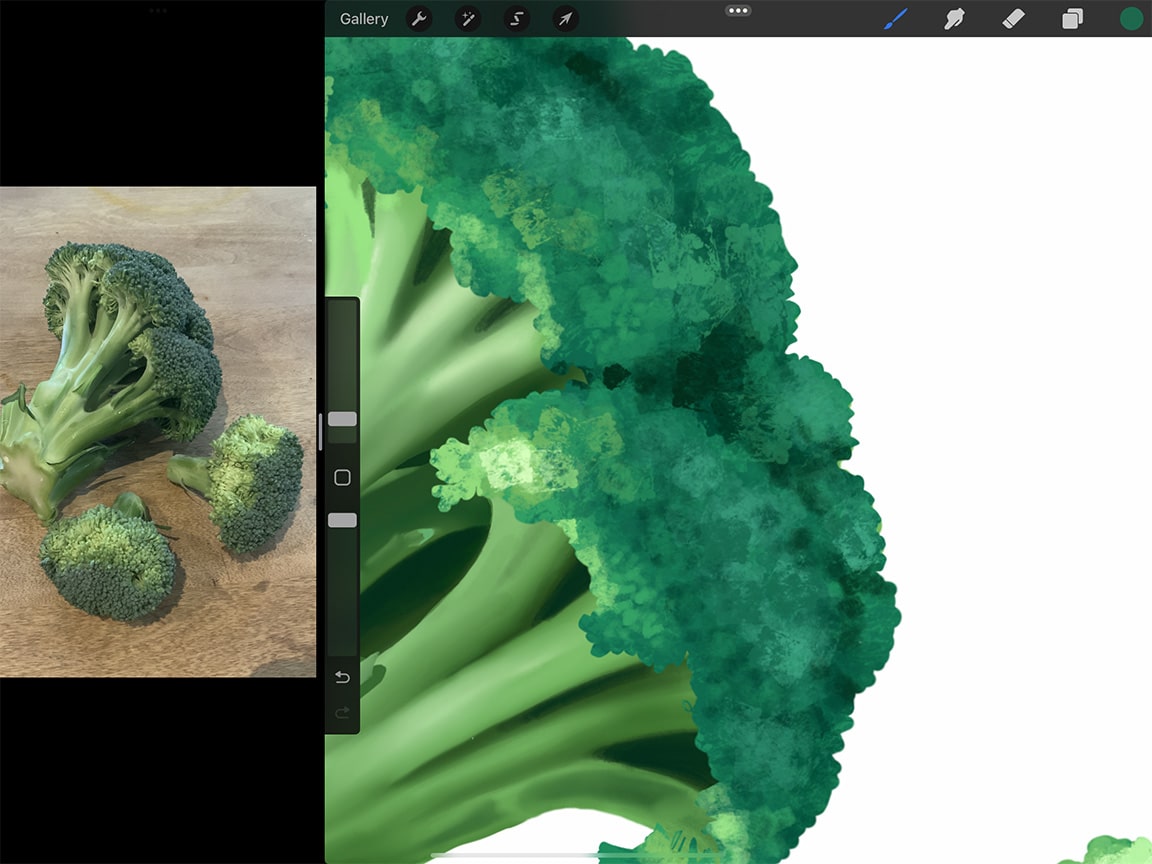1152x864 pixels.
Task: Tap the undo arrow on the sidebar
Action: pos(341,677)
